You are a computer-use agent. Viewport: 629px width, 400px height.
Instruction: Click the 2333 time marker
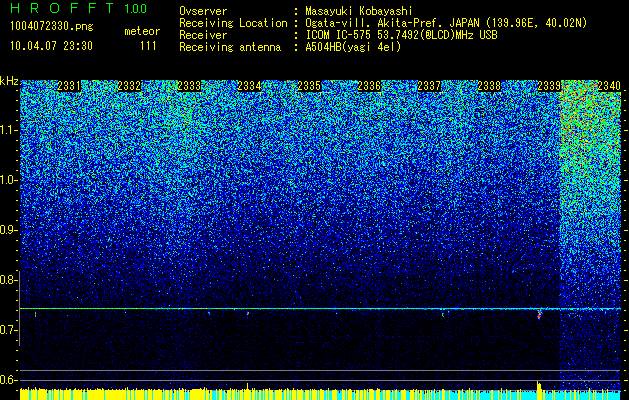189,86
